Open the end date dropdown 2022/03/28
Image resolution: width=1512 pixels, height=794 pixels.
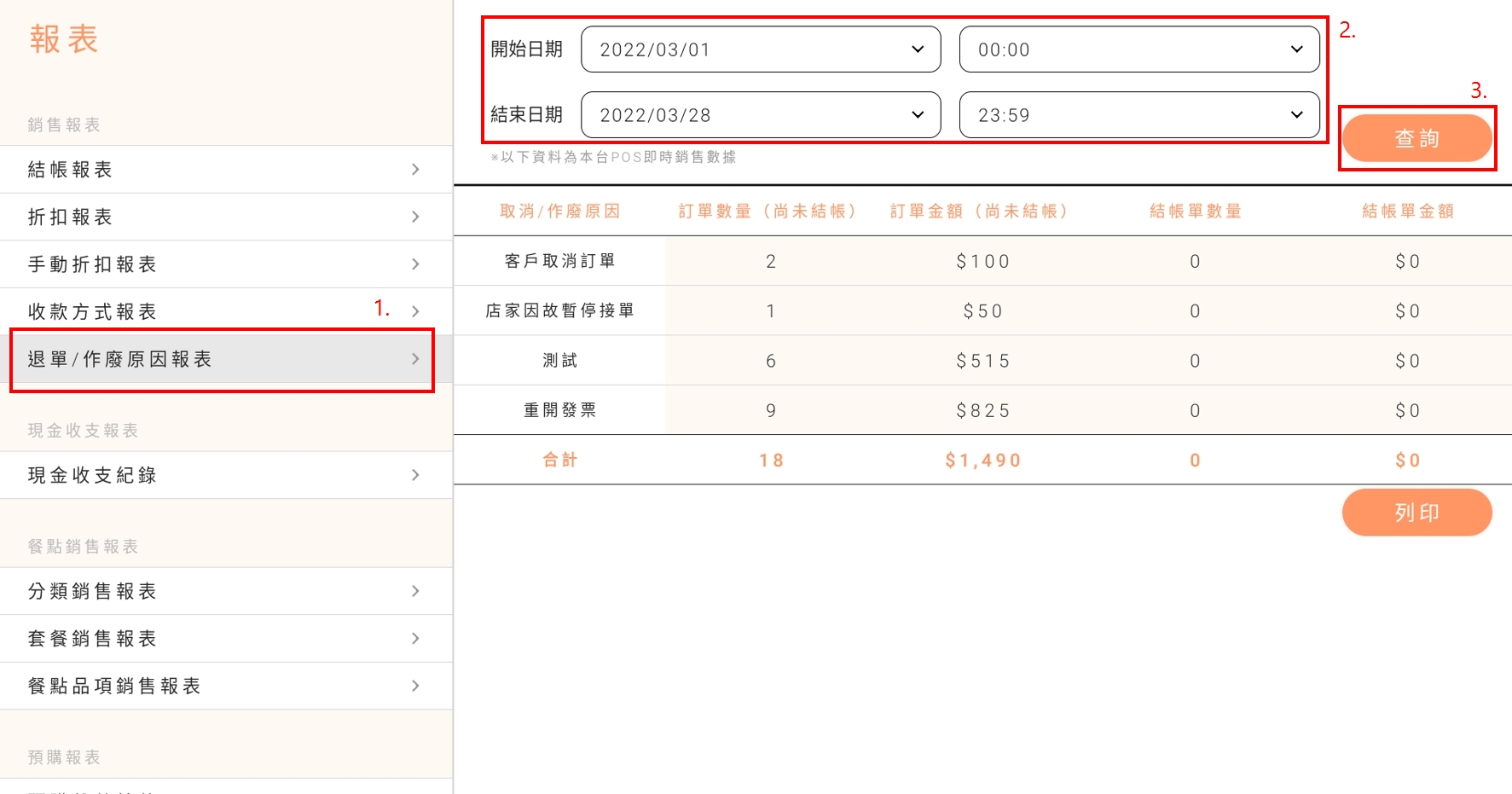pos(760,115)
